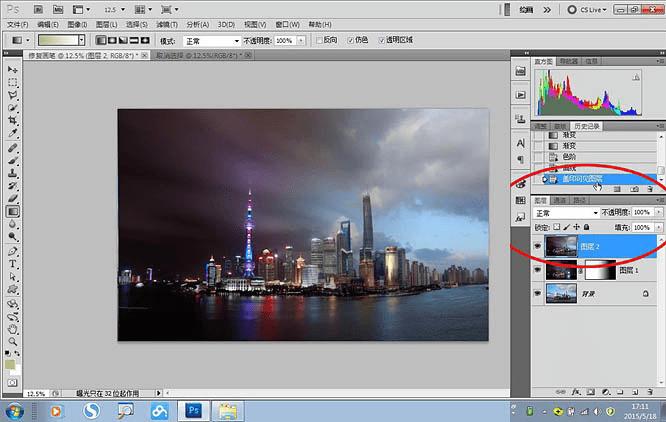The width and height of the screenshot is (666, 422).
Task: Select the Hand tool
Action: [13, 329]
